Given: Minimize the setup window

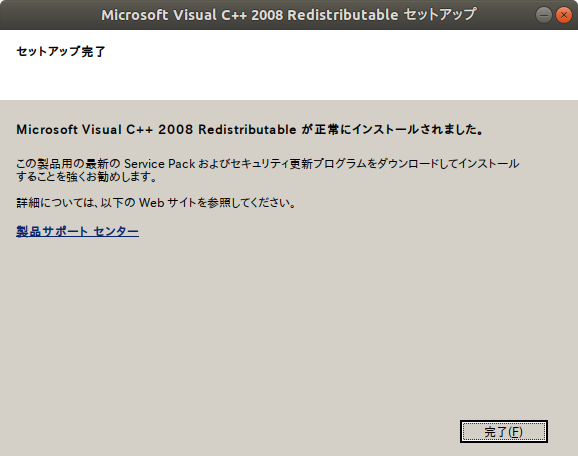Looking at the screenshot, I should tap(543, 15).
